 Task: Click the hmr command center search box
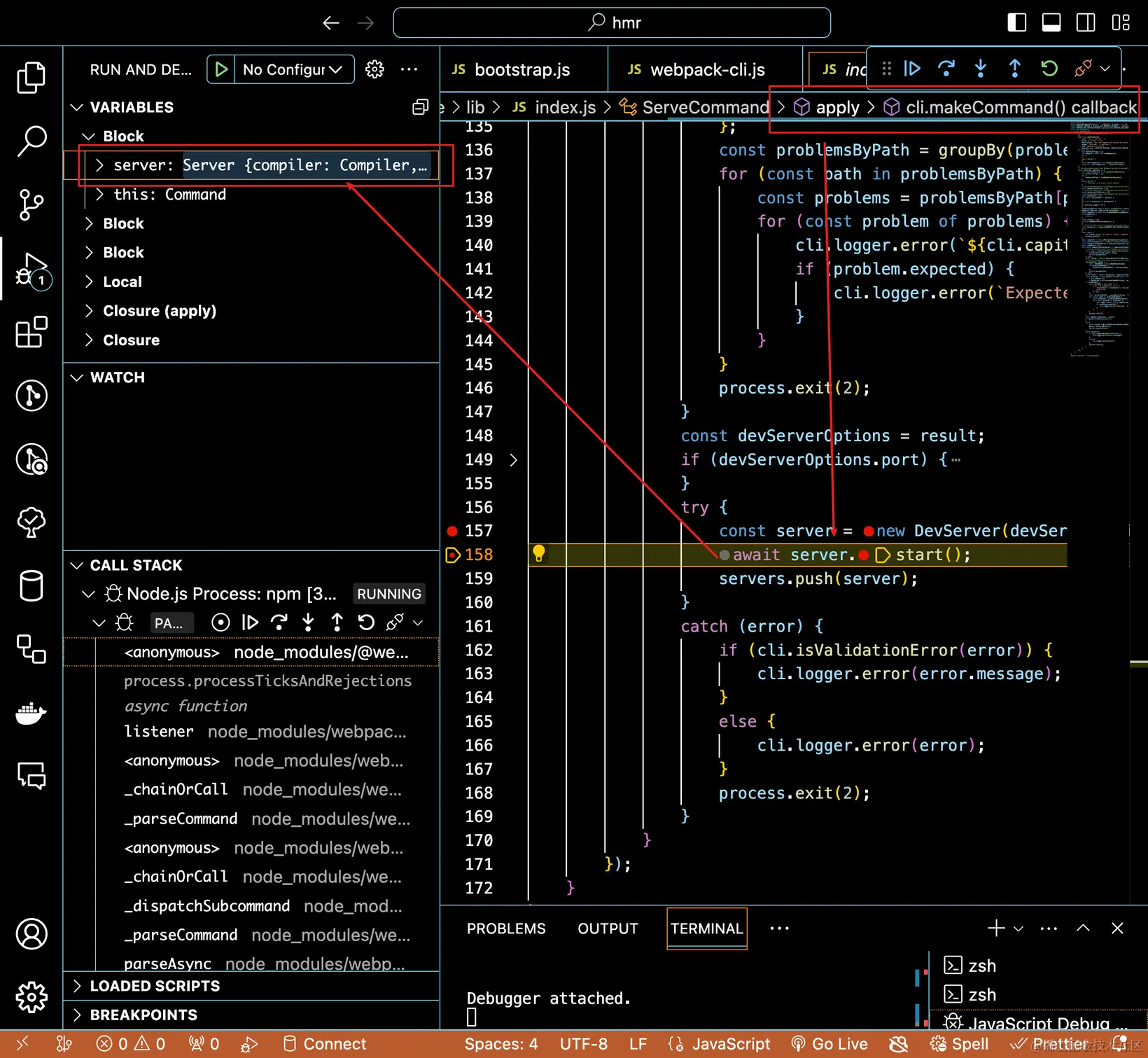[612, 23]
